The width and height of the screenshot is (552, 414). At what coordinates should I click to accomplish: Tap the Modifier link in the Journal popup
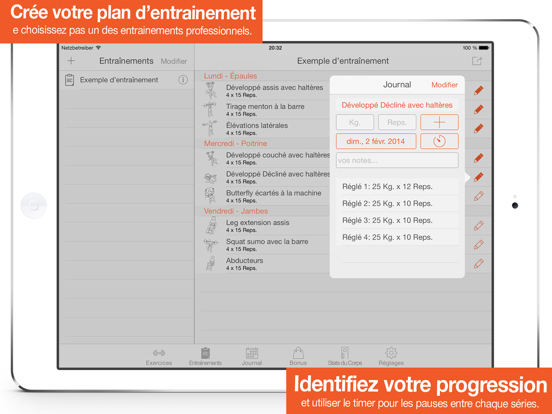pos(444,85)
